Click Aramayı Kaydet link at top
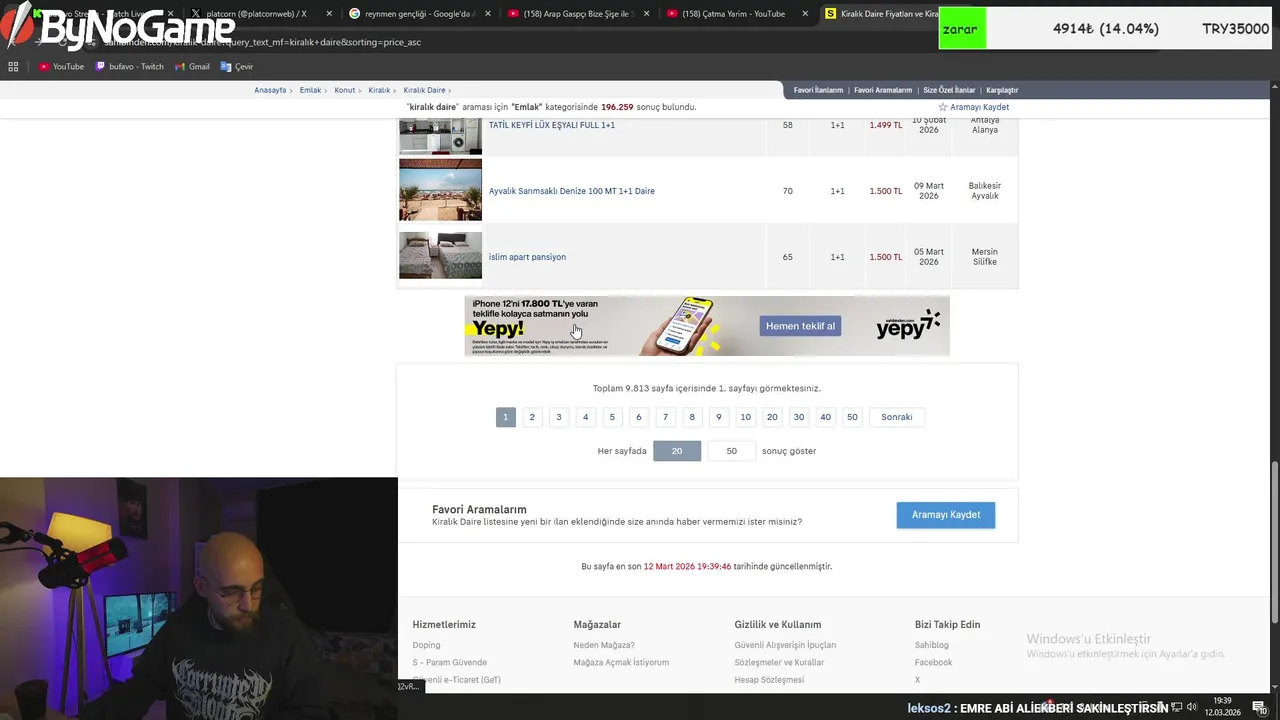This screenshot has width=1280, height=720. tap(980, 107)
